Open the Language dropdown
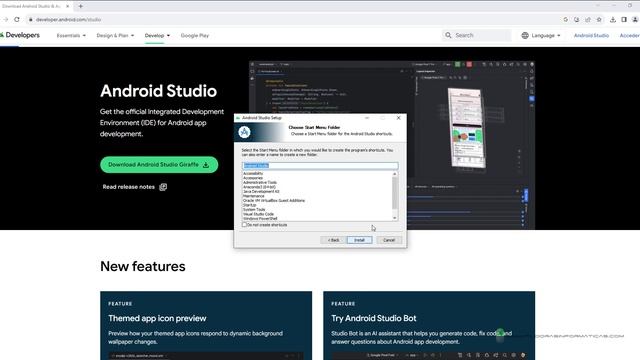The image size is (640, 360). (541, 36)
